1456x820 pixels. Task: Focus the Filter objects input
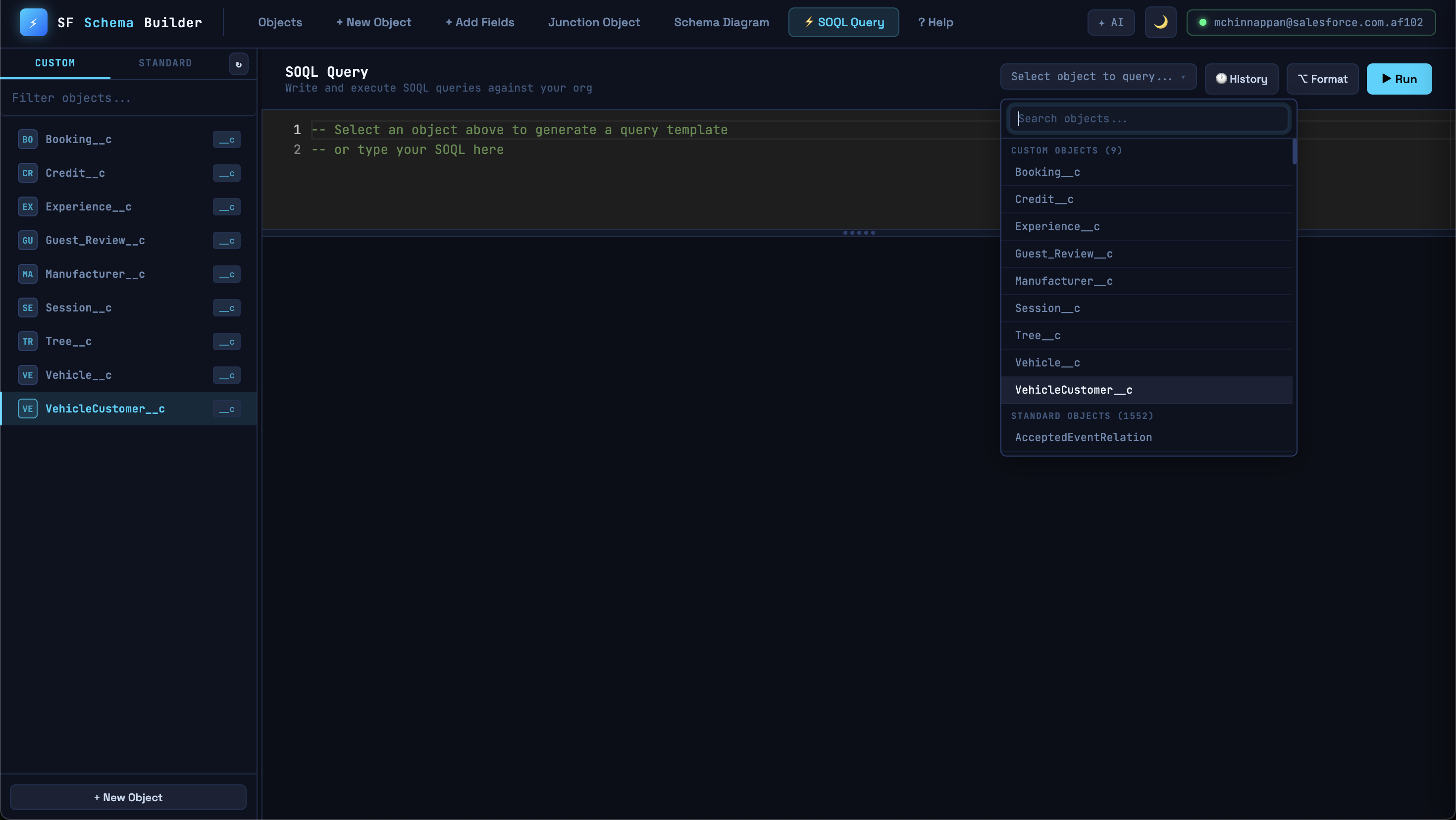[128, 99]
